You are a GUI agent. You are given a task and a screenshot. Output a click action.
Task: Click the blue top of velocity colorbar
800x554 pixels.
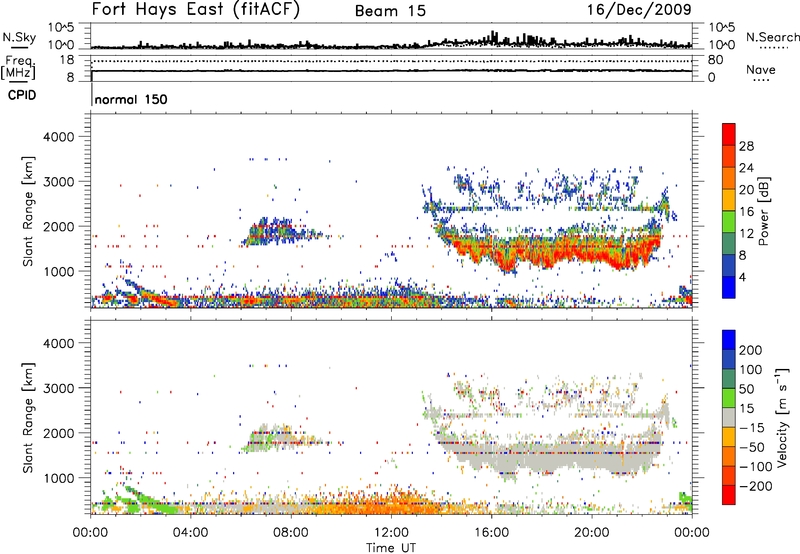click(729, 340)
